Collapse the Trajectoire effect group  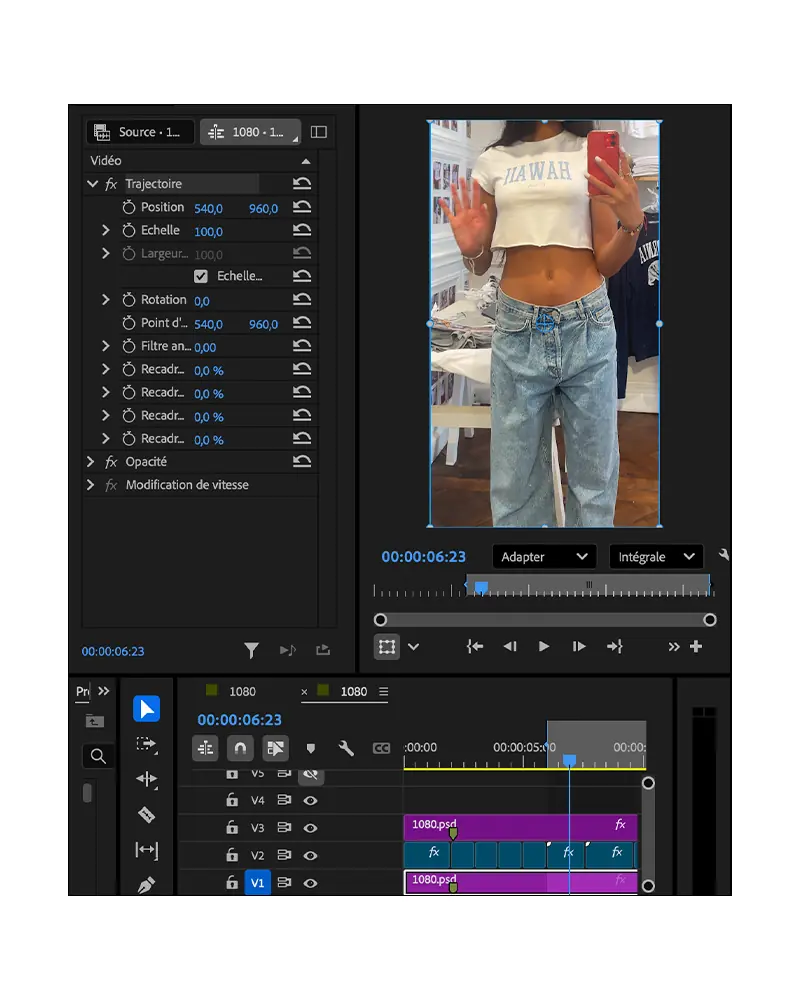click(93, 184)
